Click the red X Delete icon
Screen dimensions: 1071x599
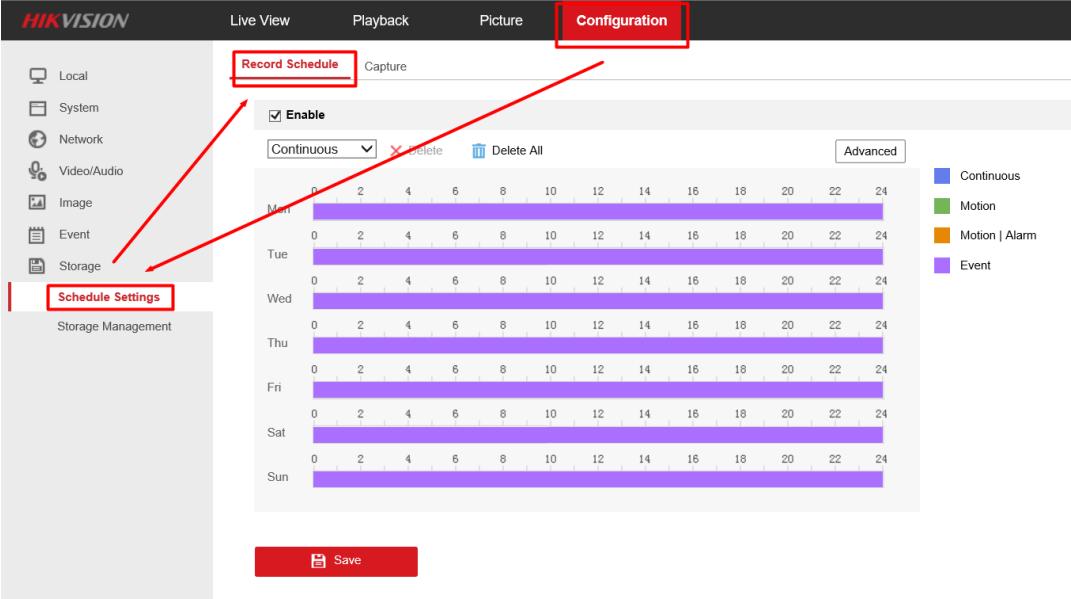(x=395, y=150)
